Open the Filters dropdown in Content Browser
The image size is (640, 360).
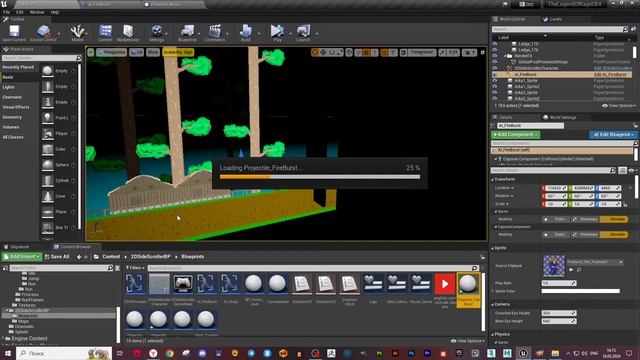(x=135, y=268)
